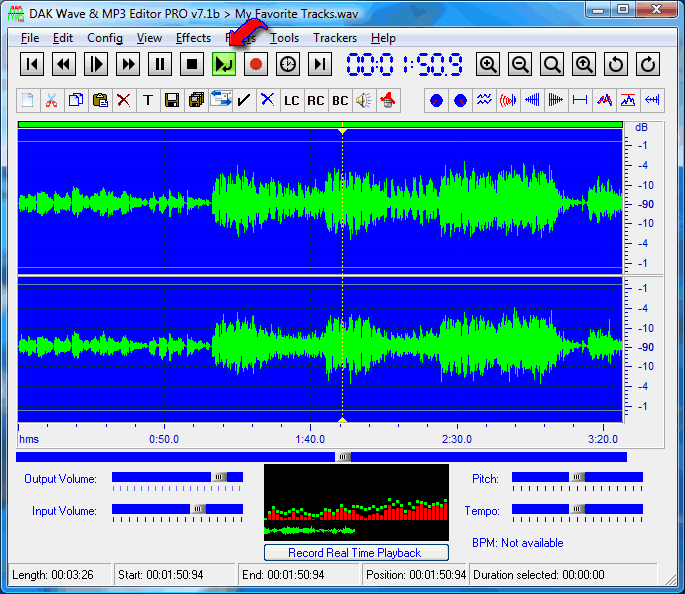The image size is (685, 594).
Task: Click the blue wavy lines effect icon
Action: coord(484,100)
